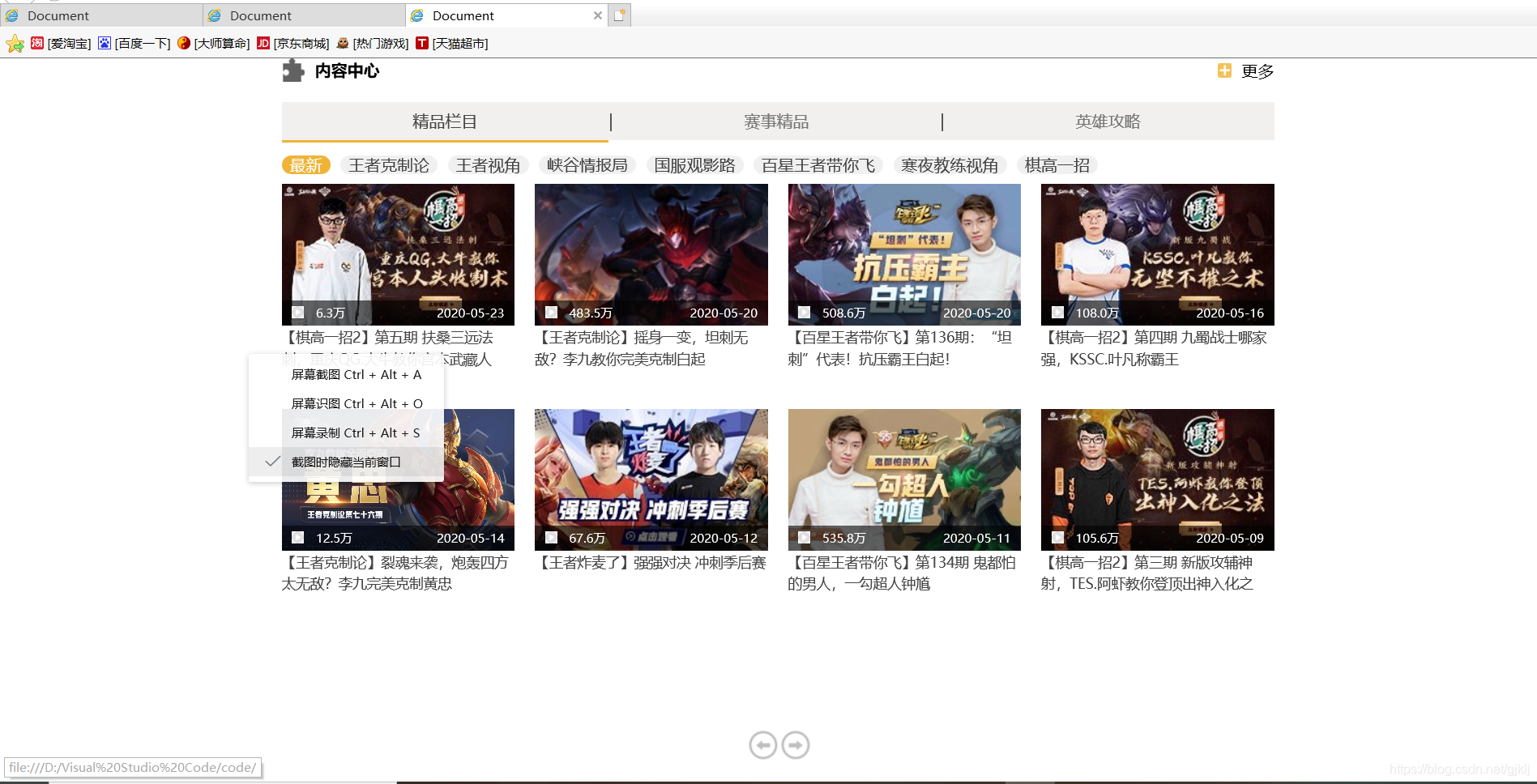Open the 抗压霸王白起 video thumbnail
1537x784 pixels.
pos(904,254)
